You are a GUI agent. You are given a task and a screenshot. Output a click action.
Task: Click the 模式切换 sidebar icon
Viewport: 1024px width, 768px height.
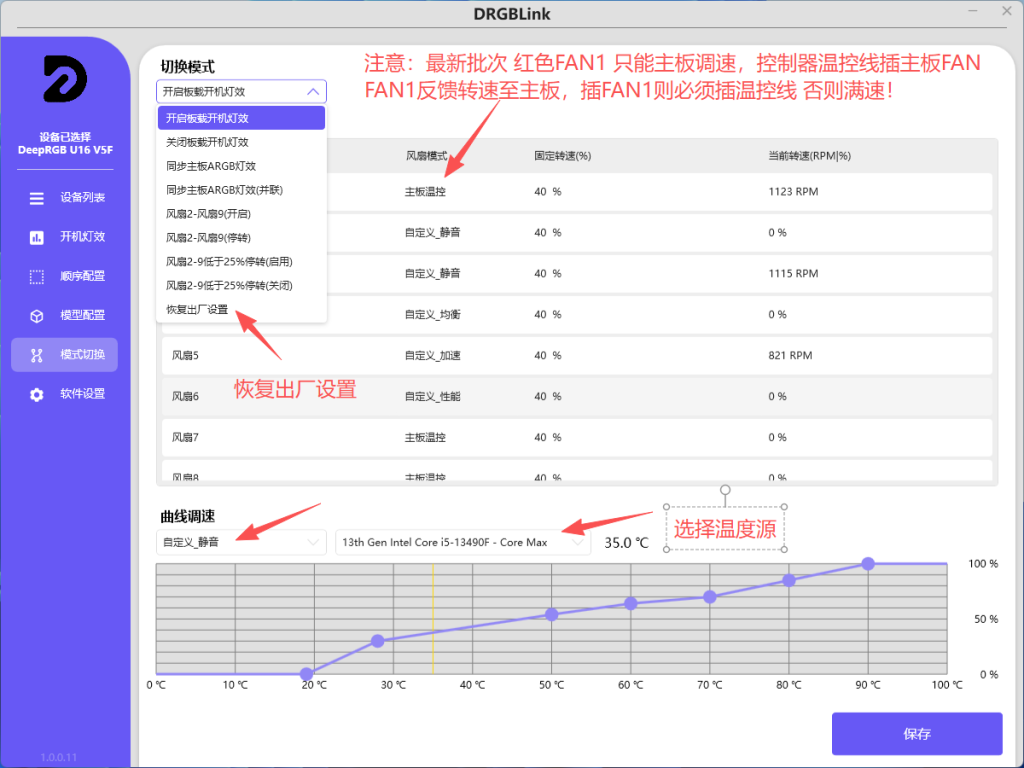37,354
